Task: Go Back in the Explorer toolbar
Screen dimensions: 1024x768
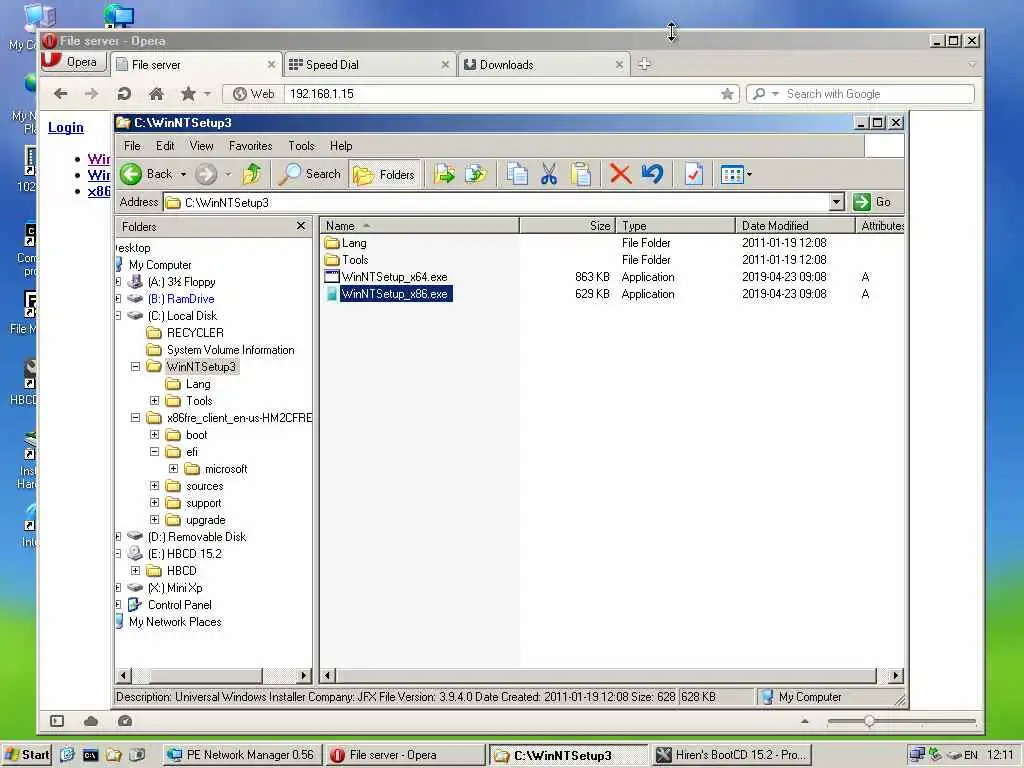Action: coord(147,174)
